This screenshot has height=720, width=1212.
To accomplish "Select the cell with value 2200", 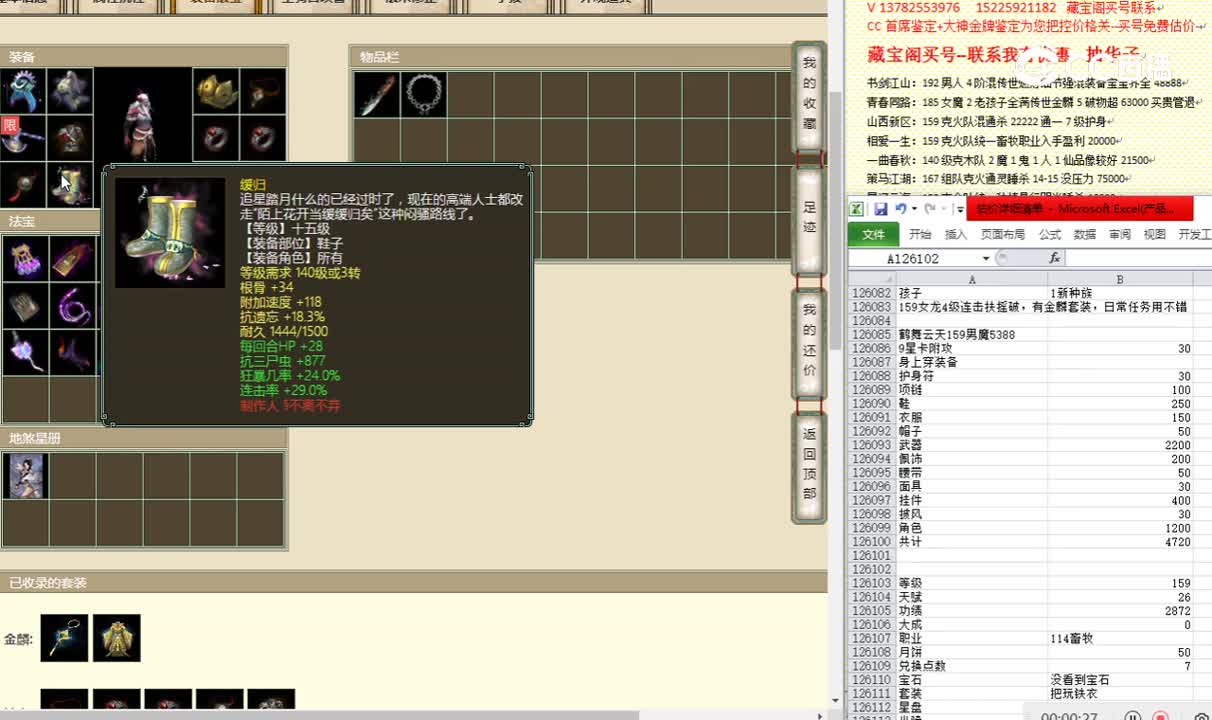I will pos(1120,445).
